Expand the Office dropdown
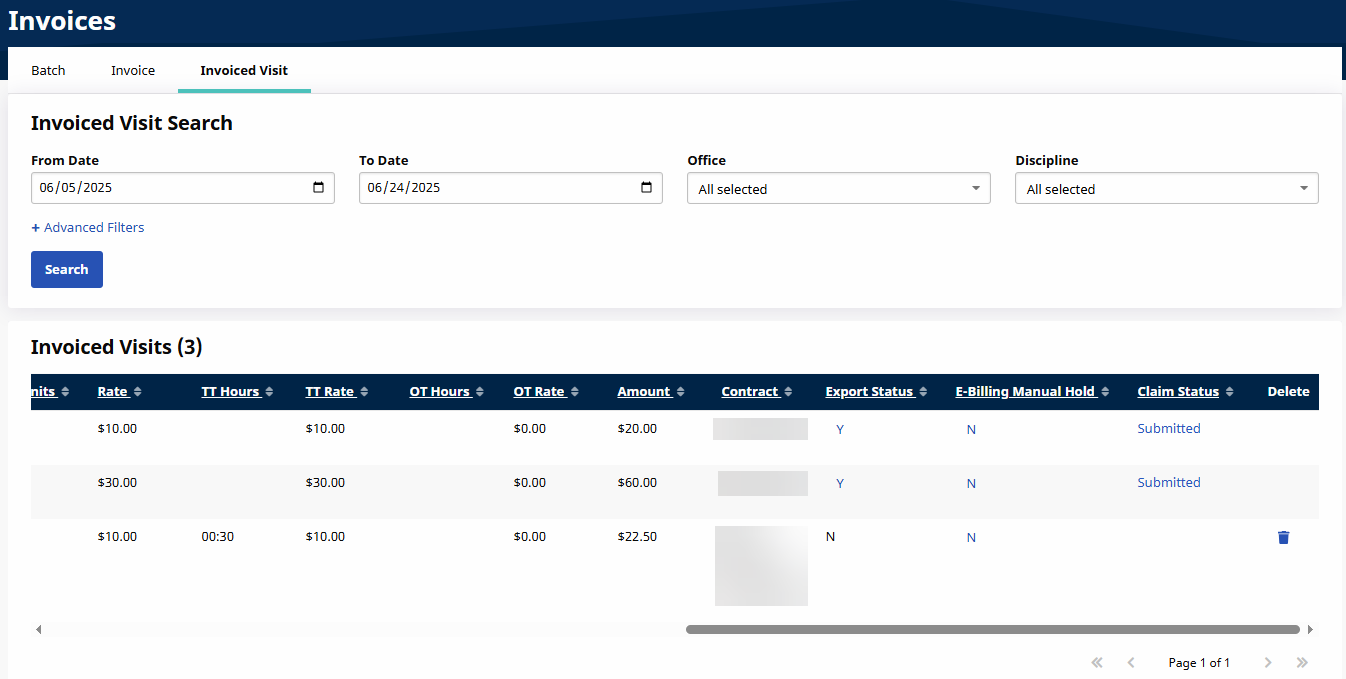 tap(838, 189)
